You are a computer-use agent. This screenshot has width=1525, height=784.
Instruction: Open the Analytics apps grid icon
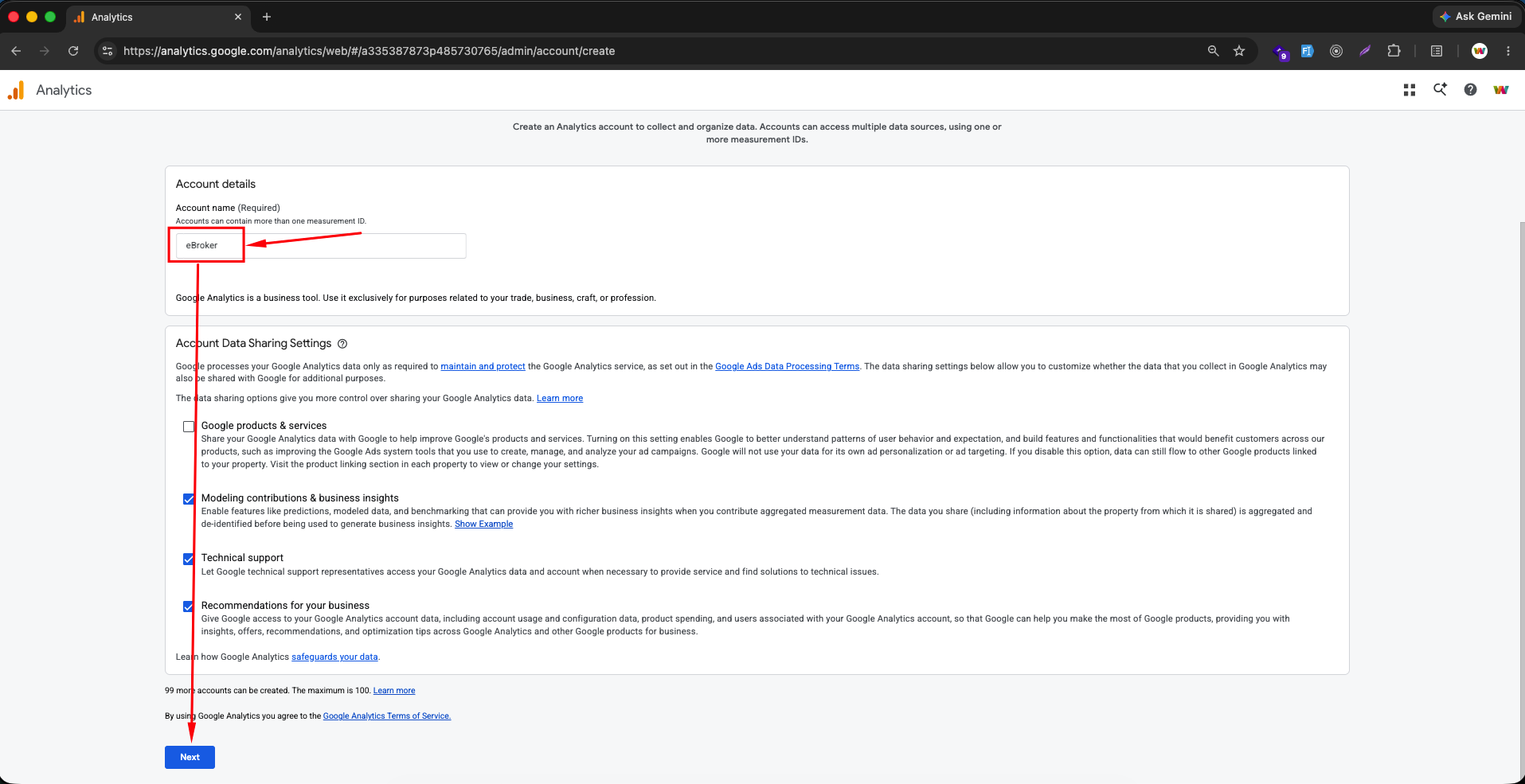click(1410, 91)
